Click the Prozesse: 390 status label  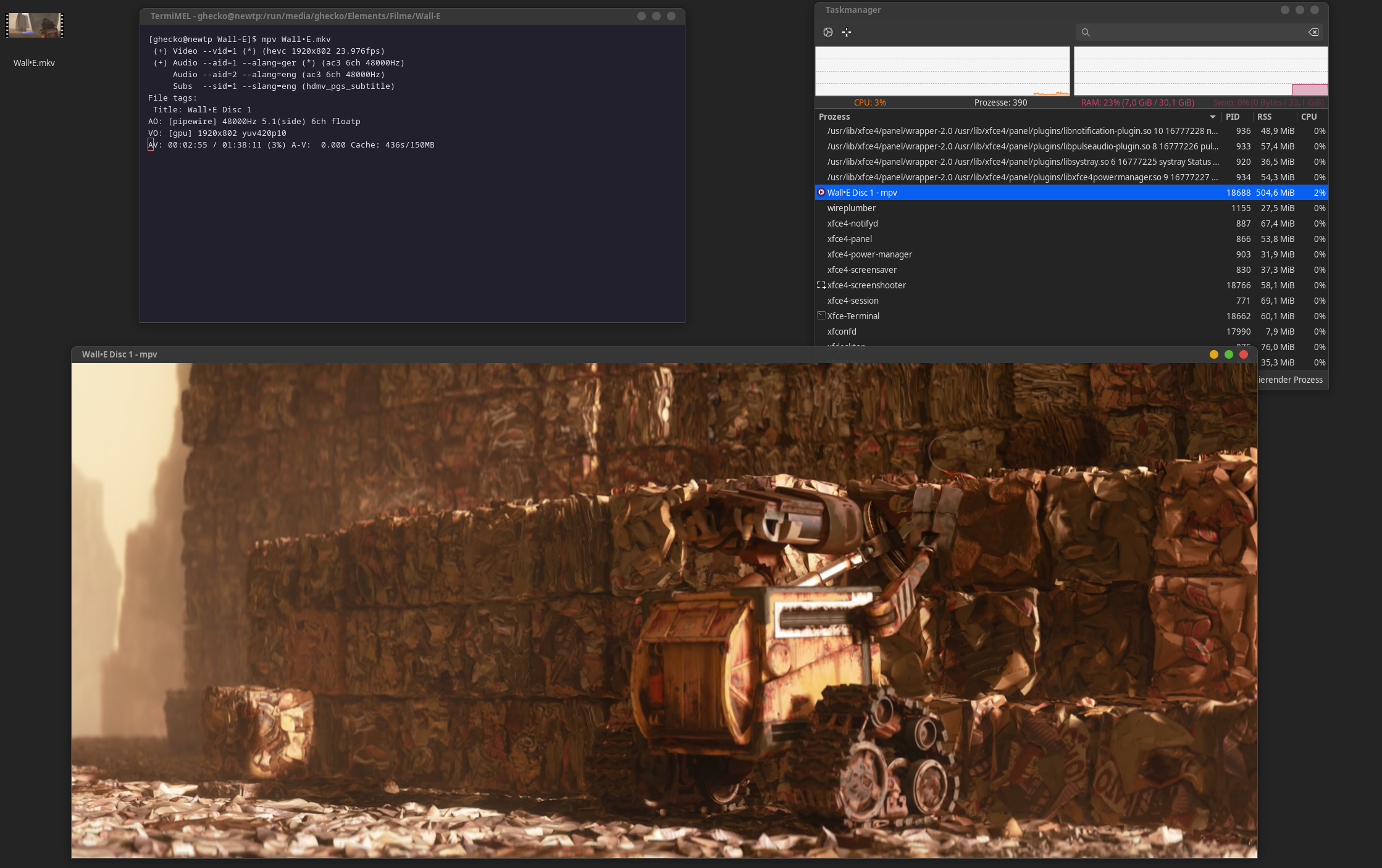coord(1000,102)
